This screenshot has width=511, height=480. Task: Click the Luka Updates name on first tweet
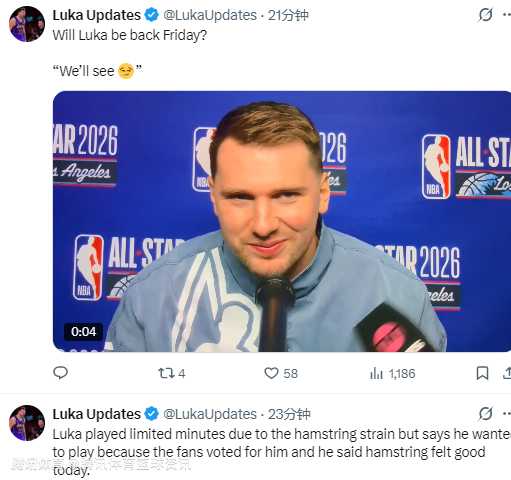tap(97, 15)
